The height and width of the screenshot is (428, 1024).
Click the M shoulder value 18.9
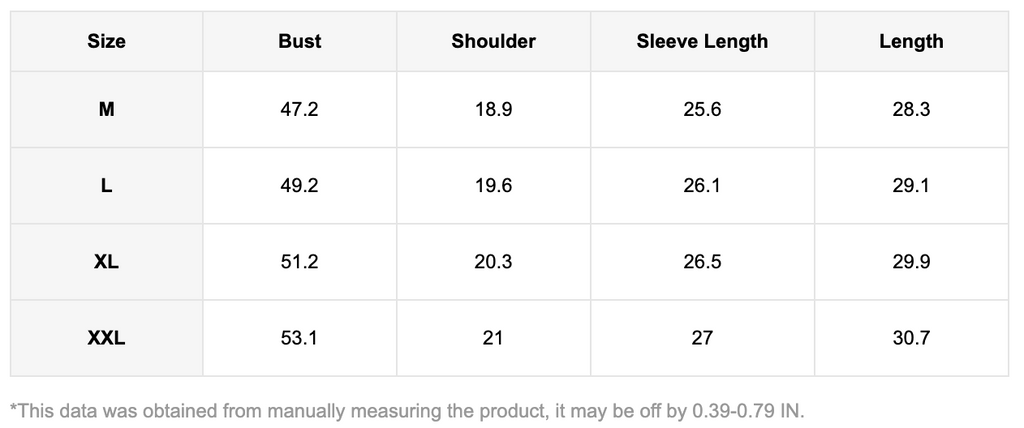pyautogui.click(x=493, y=109)
